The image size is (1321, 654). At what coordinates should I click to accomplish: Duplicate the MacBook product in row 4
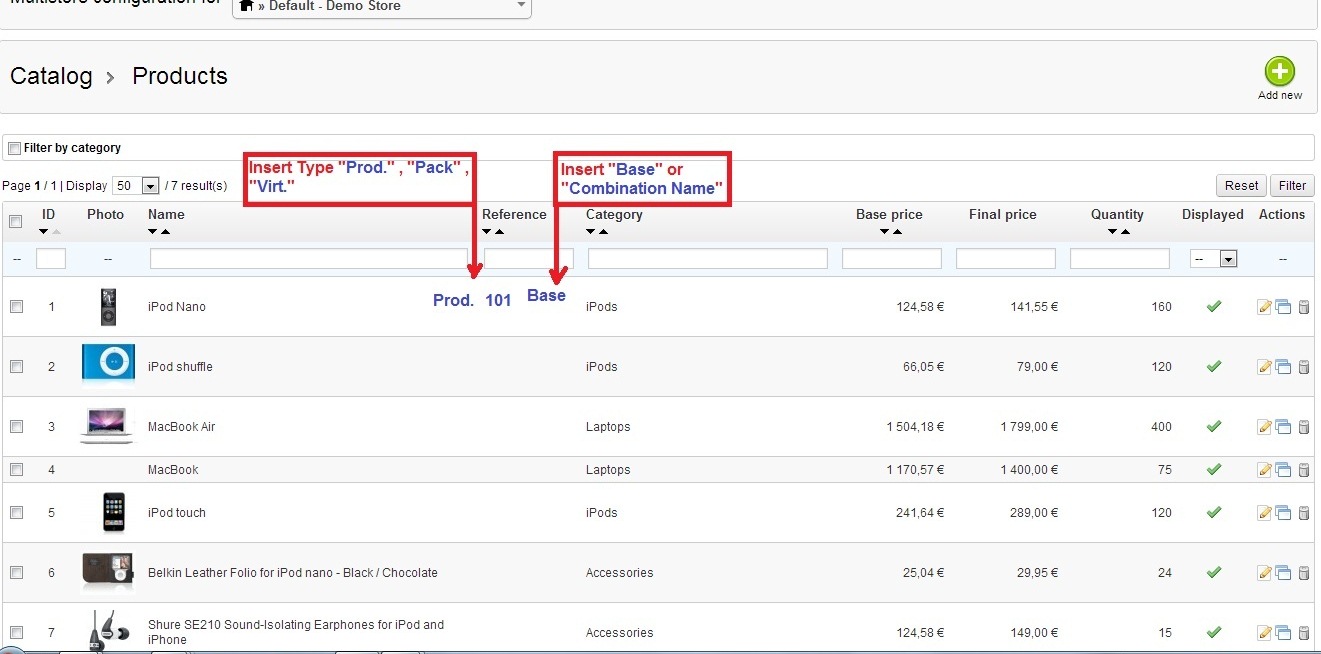[x=1283, y=470]
